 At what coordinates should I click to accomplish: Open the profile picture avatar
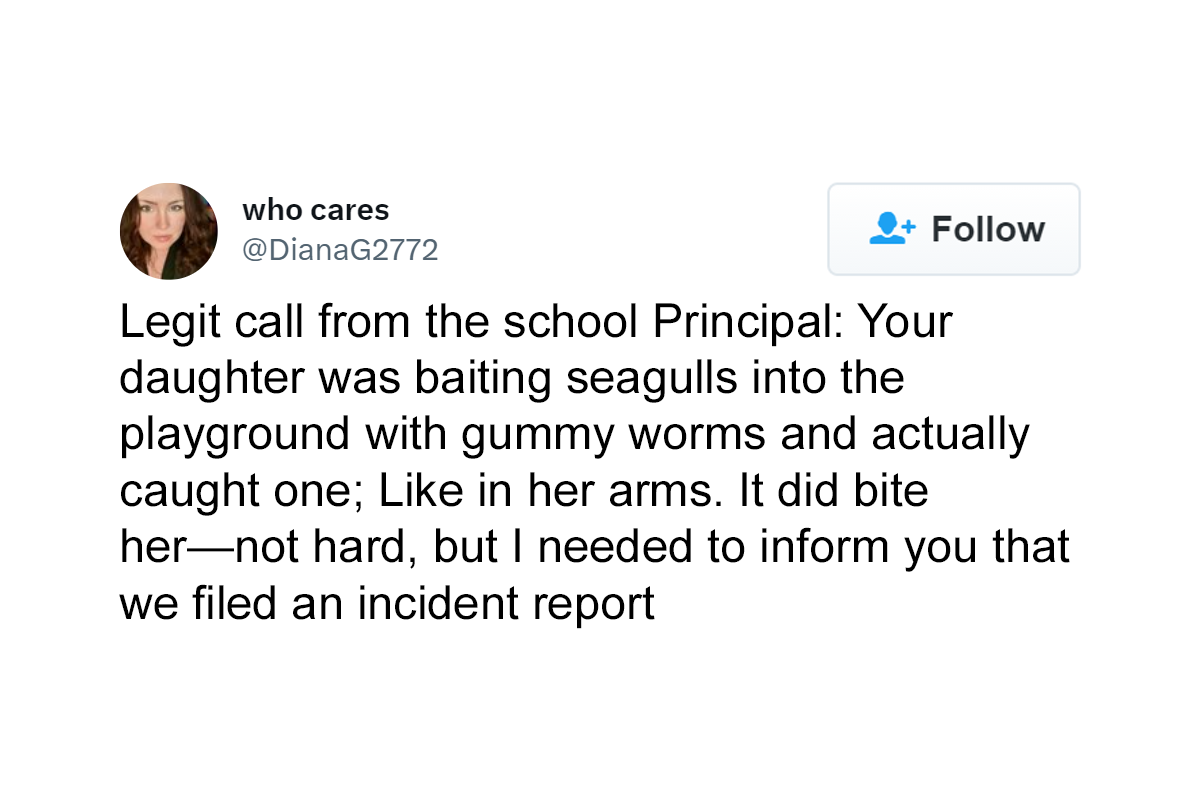(169, 231)
